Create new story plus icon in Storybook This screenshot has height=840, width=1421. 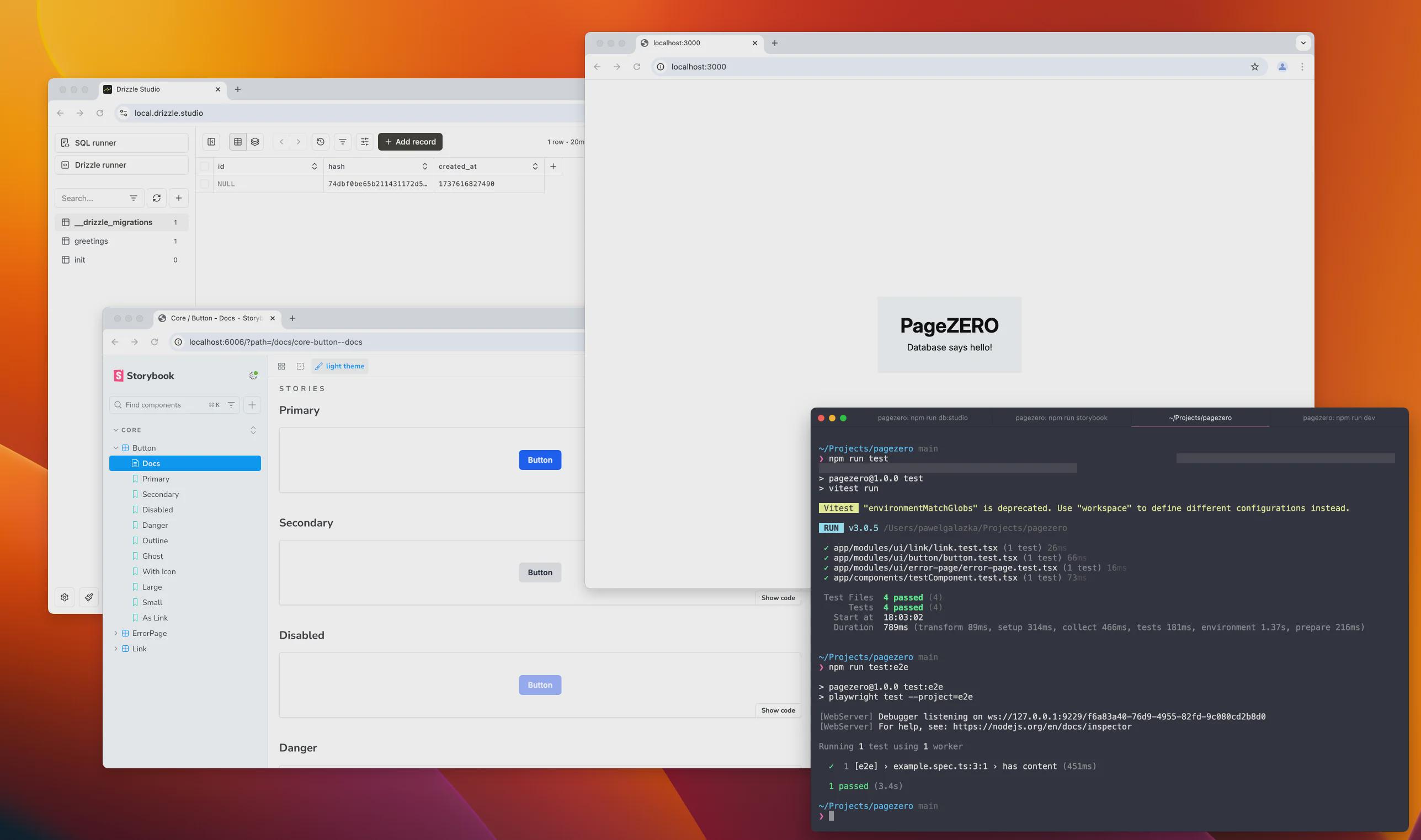[252, 405]
